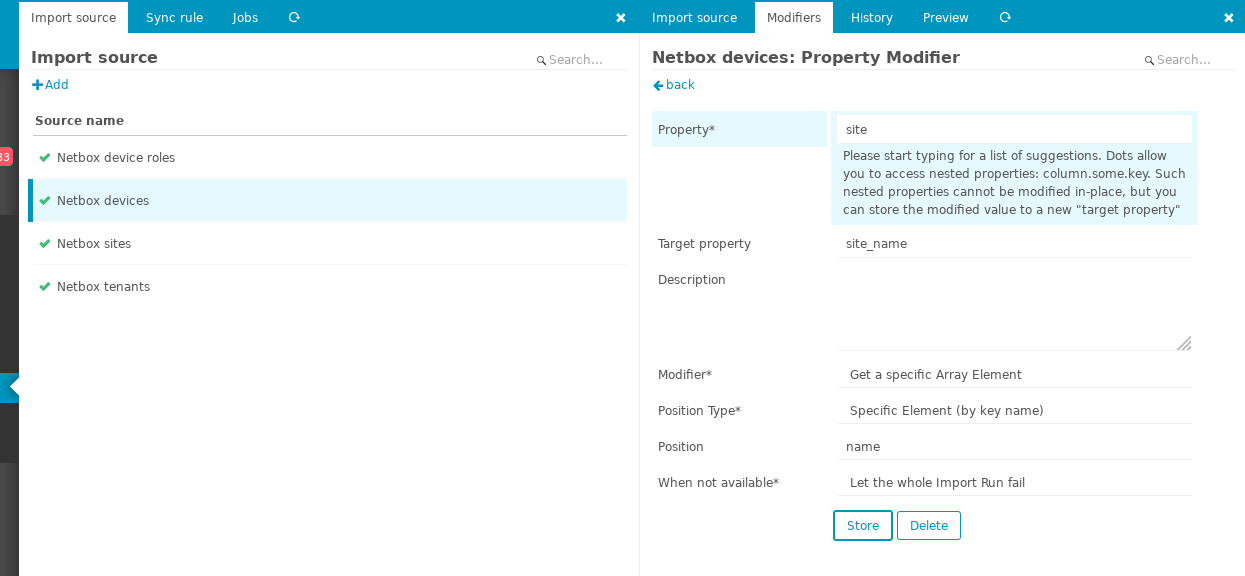Click the Target property label

point(704,244)
